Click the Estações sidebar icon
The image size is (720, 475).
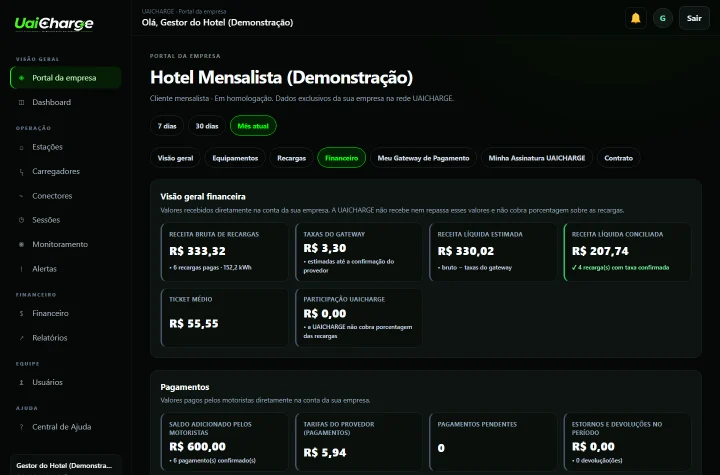tap(21, 147)
